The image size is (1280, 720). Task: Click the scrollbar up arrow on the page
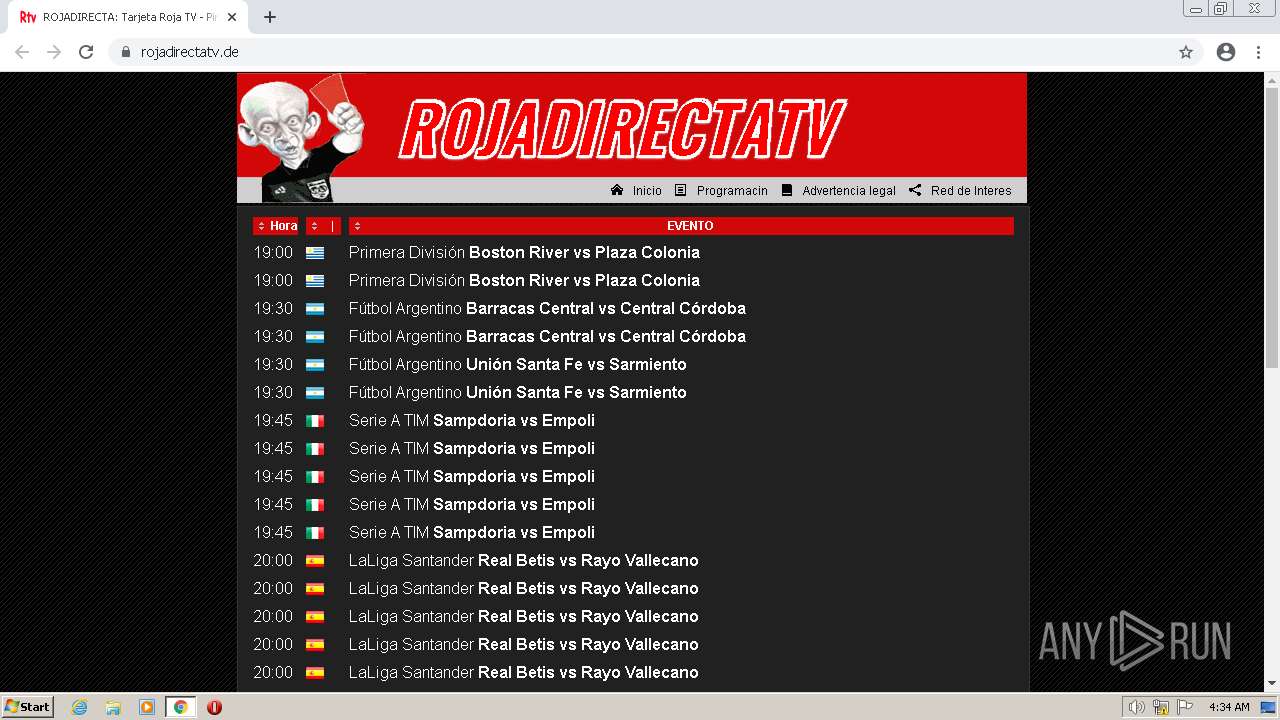pyautogui.click(x=1272, y=79)
